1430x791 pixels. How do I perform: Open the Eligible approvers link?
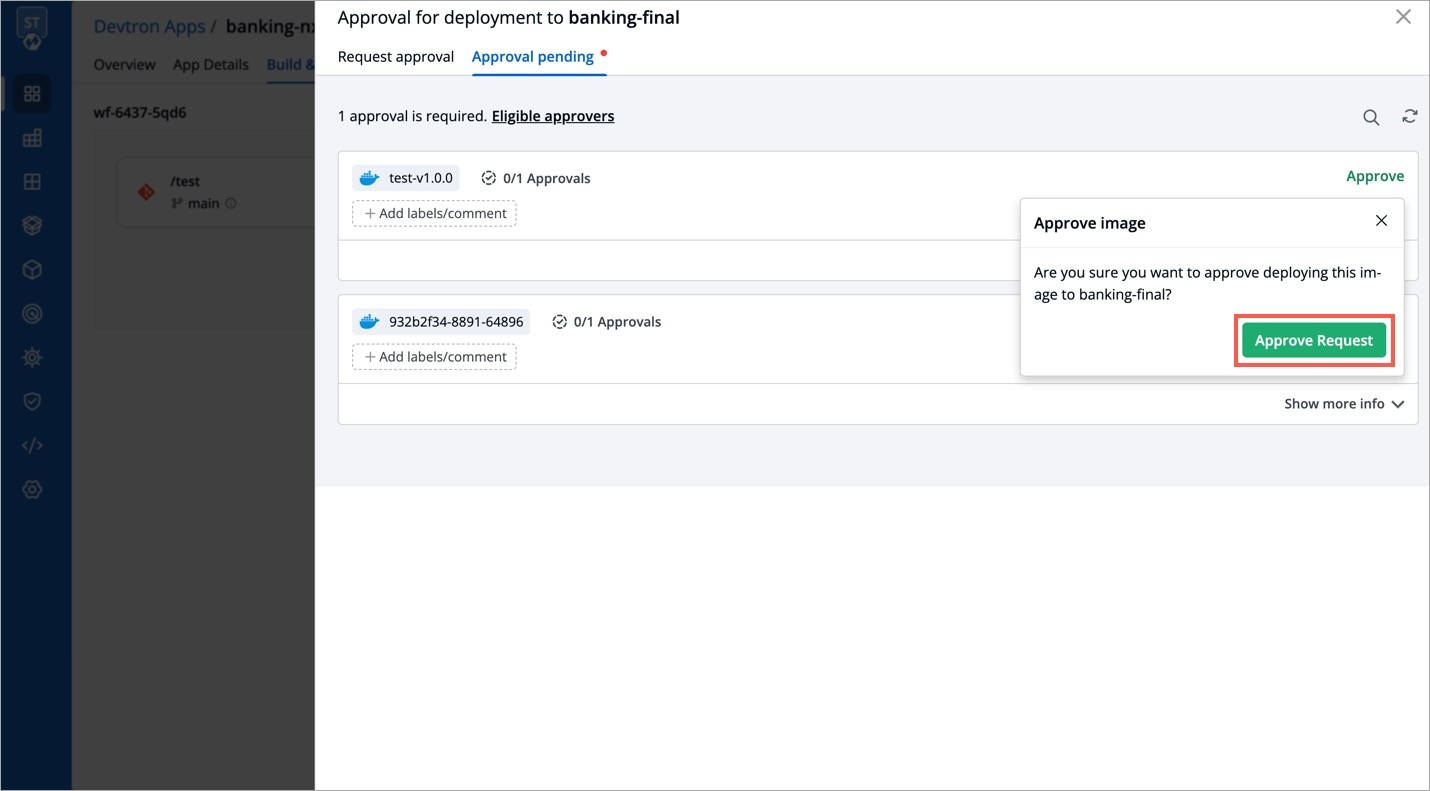coord(552,116)
